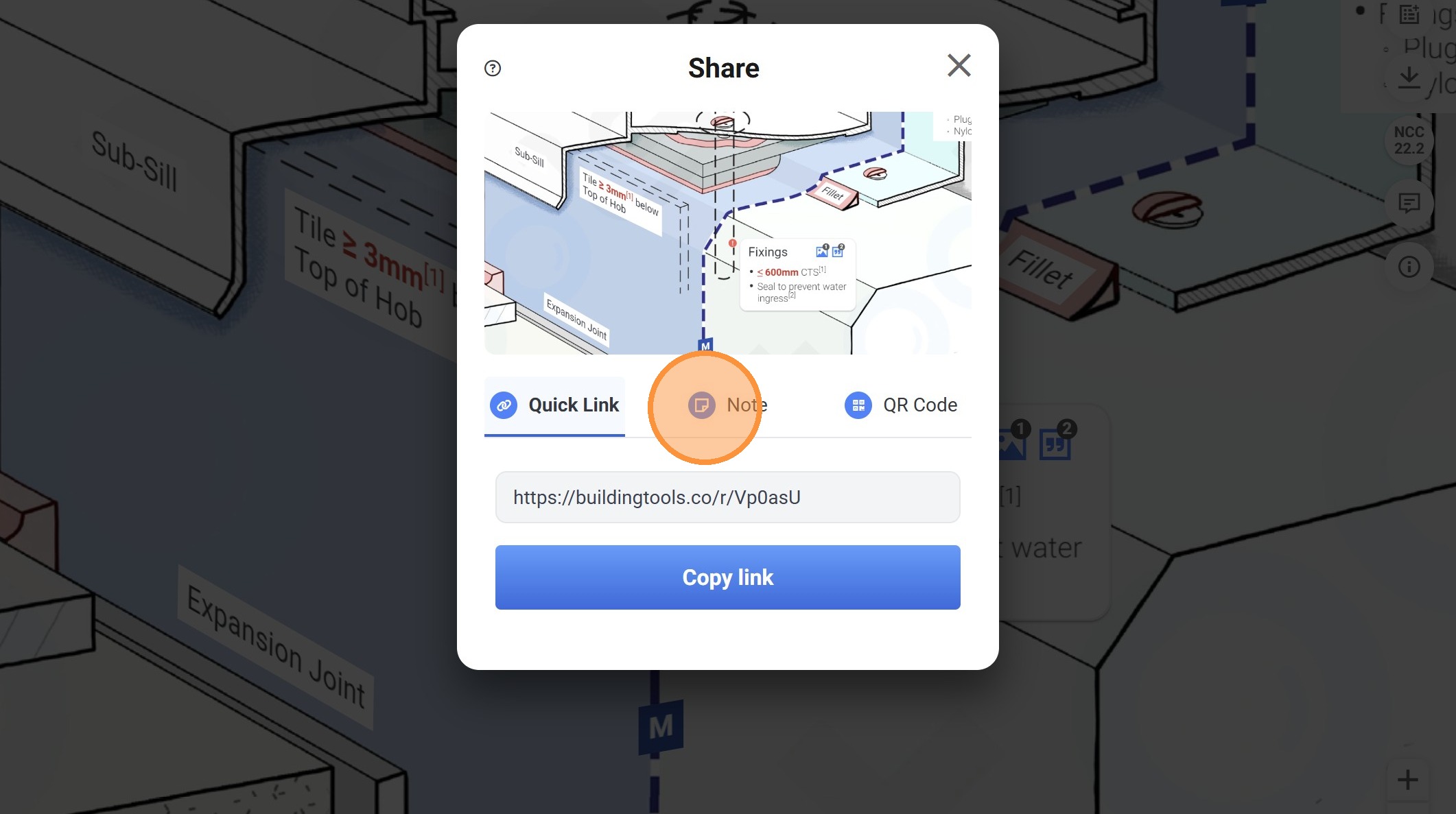Click the zoom in plus button

[x=1407, y=780]
